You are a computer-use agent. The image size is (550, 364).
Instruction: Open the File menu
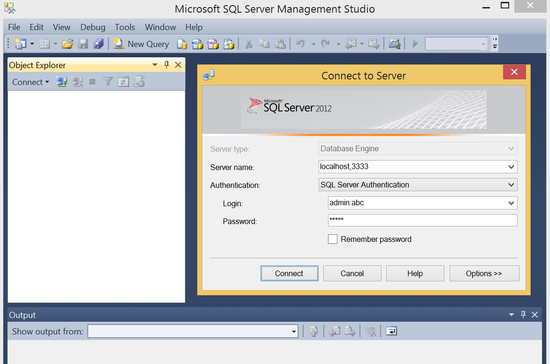(14, 27)
